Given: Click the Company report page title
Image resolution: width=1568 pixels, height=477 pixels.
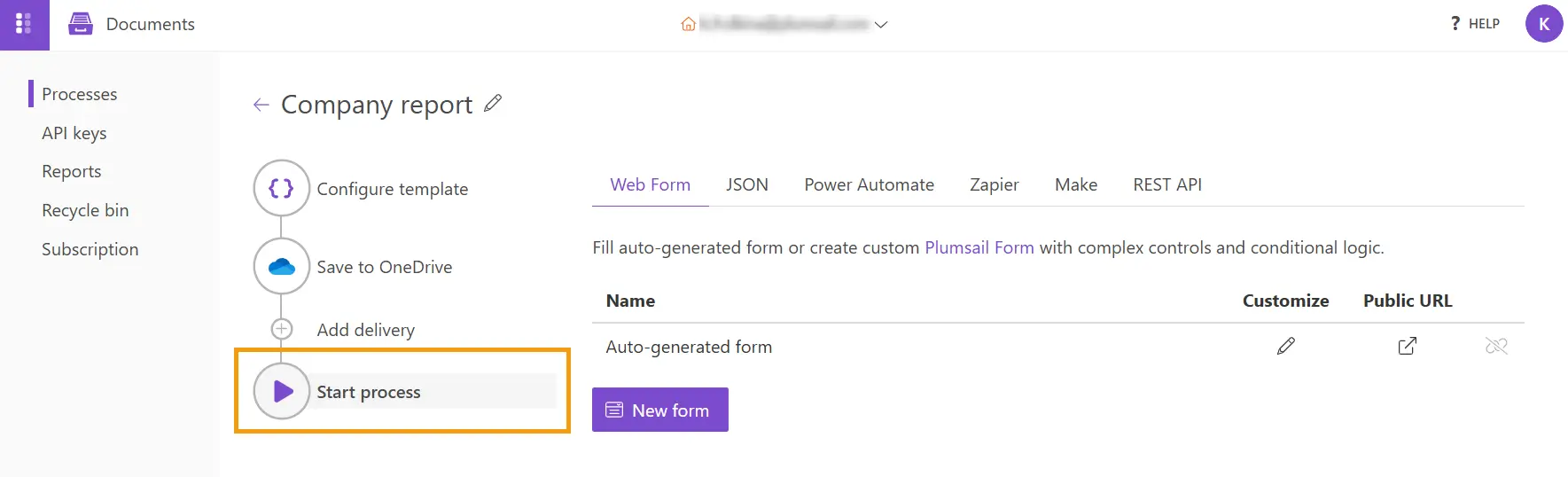Looking at the screenshot, I should (x=377, y=105).
